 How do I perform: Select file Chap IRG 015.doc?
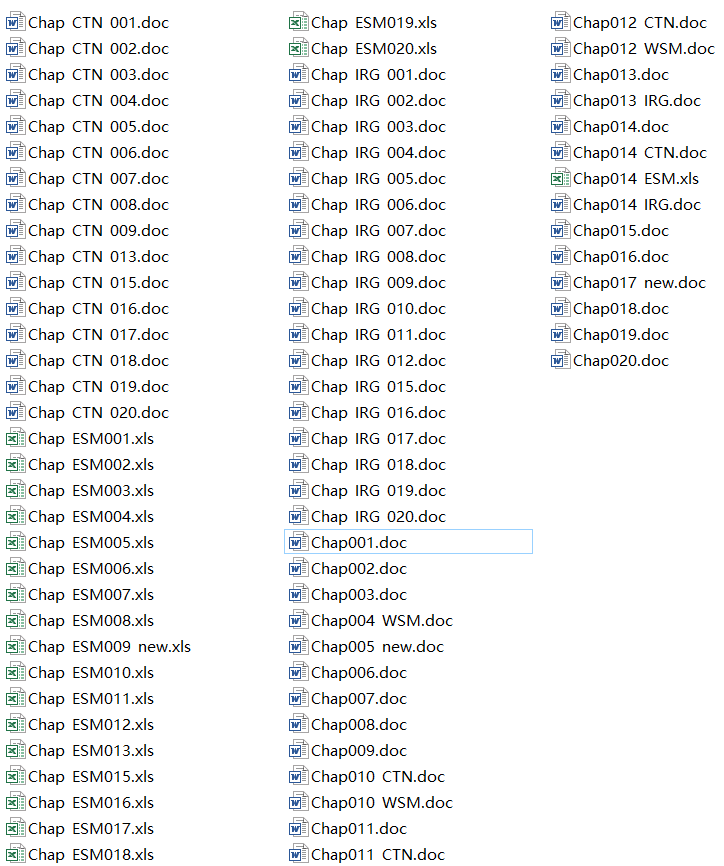click(367, 387)
